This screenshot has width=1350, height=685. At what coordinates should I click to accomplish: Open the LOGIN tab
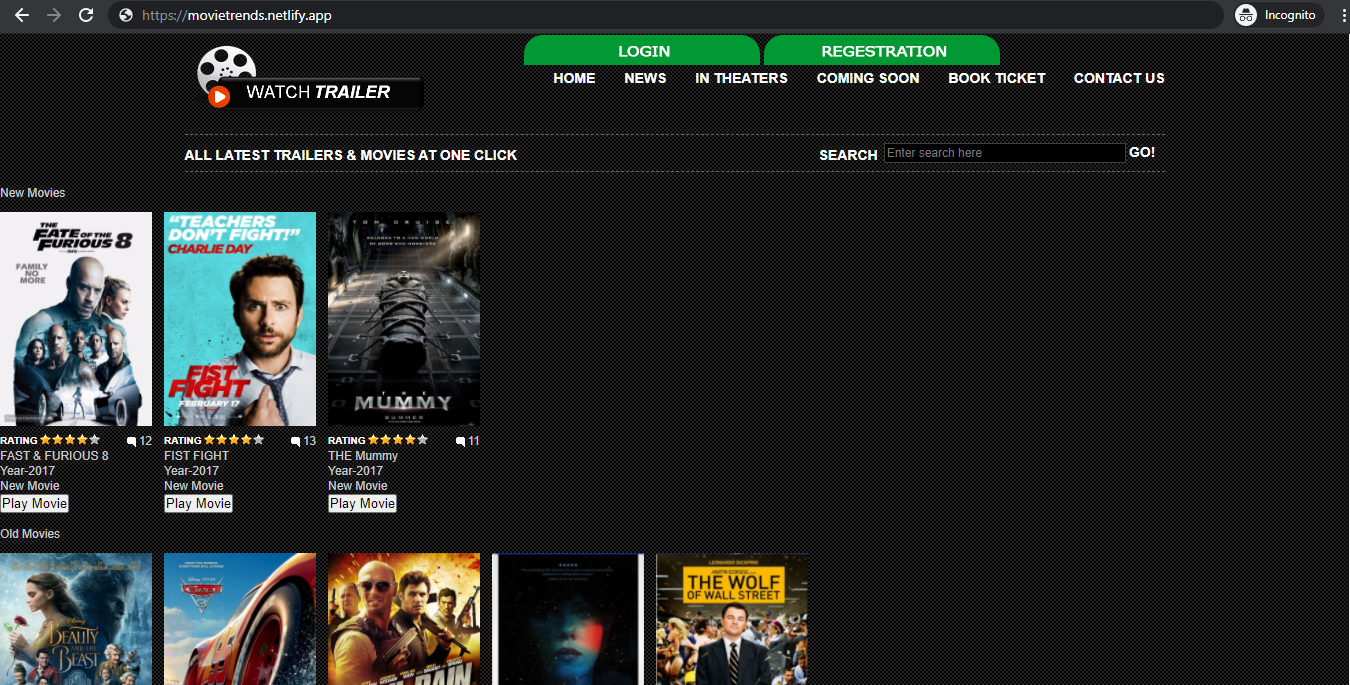pos(643,51)
